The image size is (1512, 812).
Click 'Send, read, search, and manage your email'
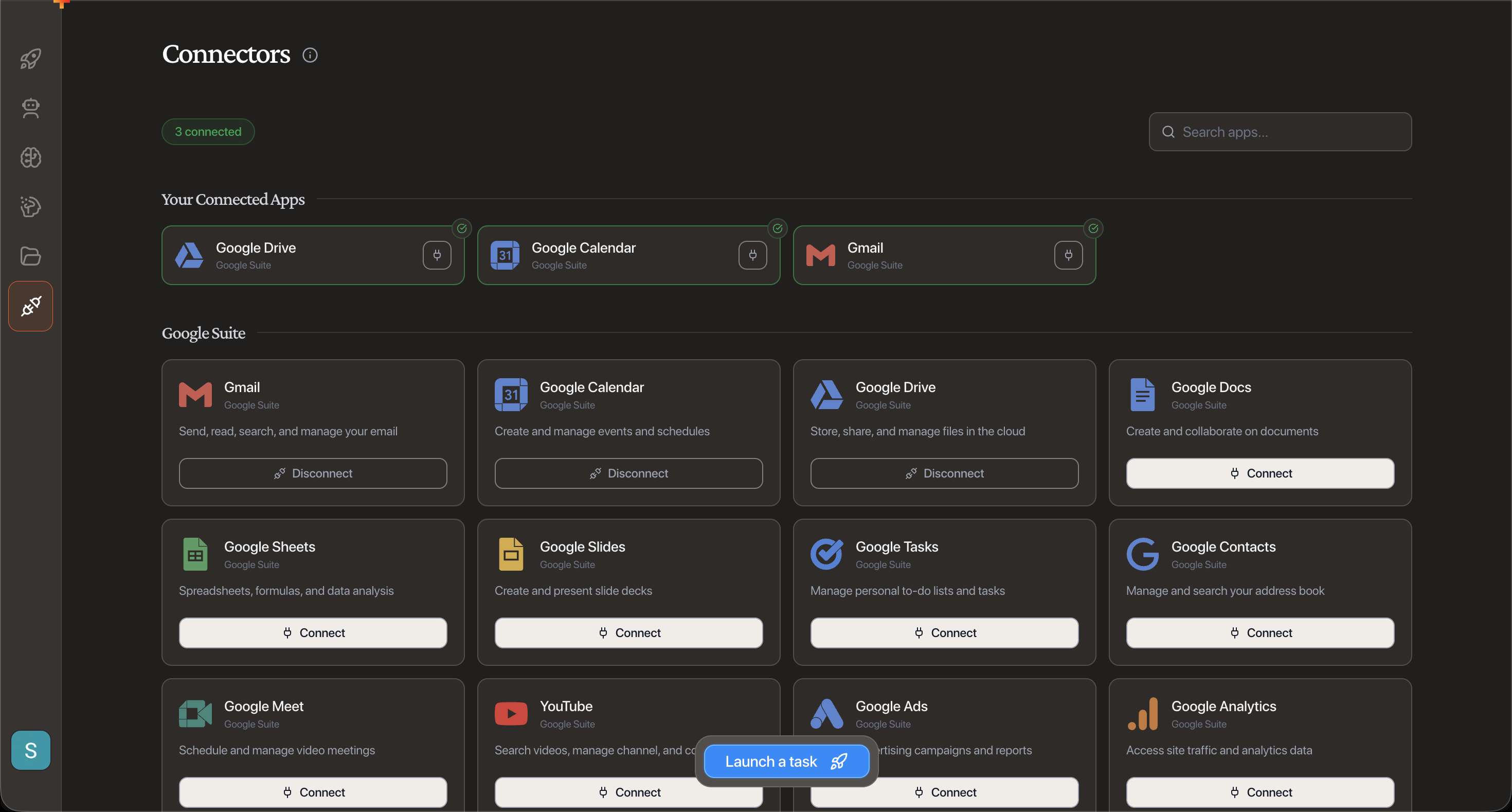point(288,431)
